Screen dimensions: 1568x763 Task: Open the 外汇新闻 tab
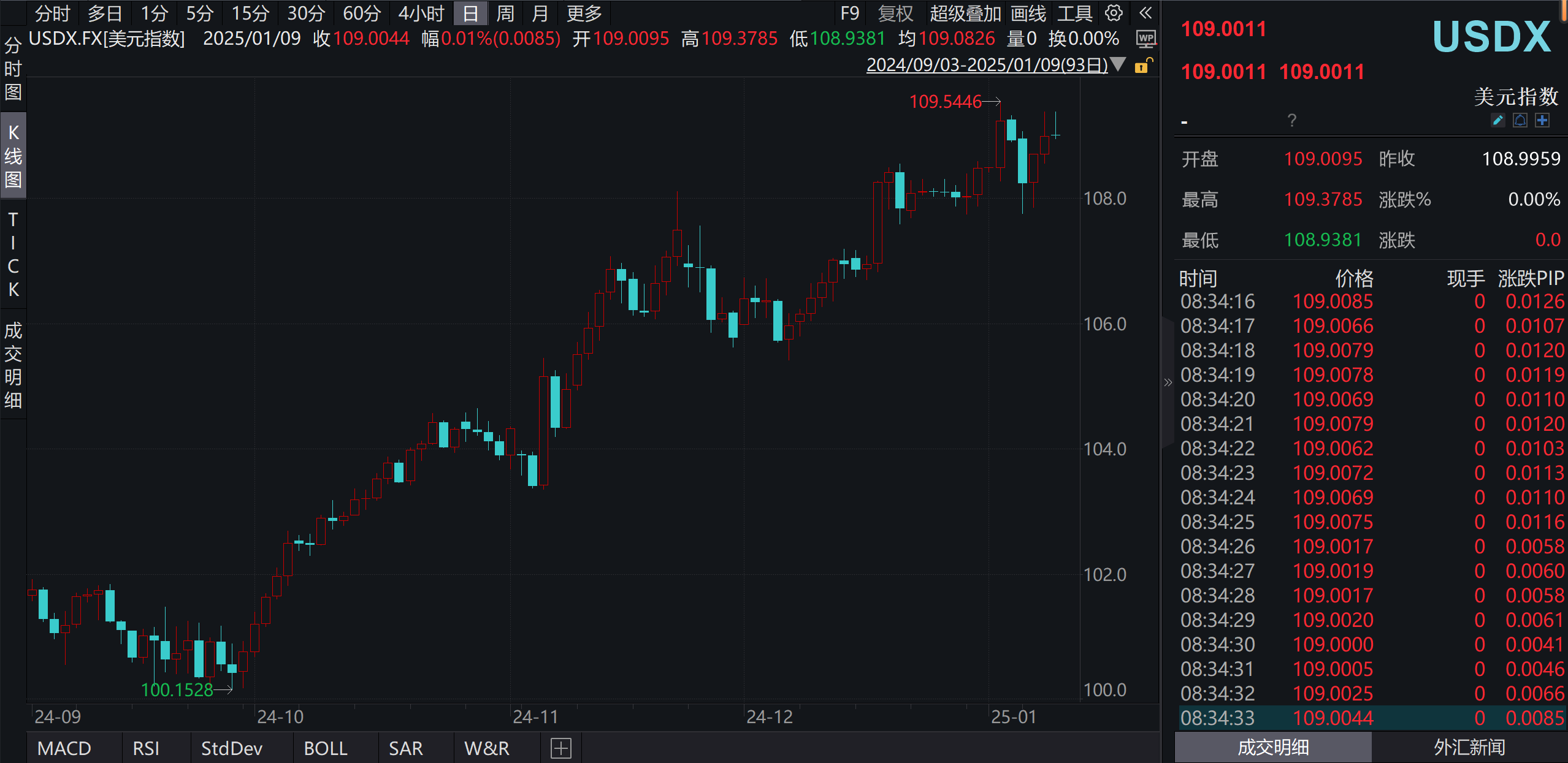(1469, 747)
